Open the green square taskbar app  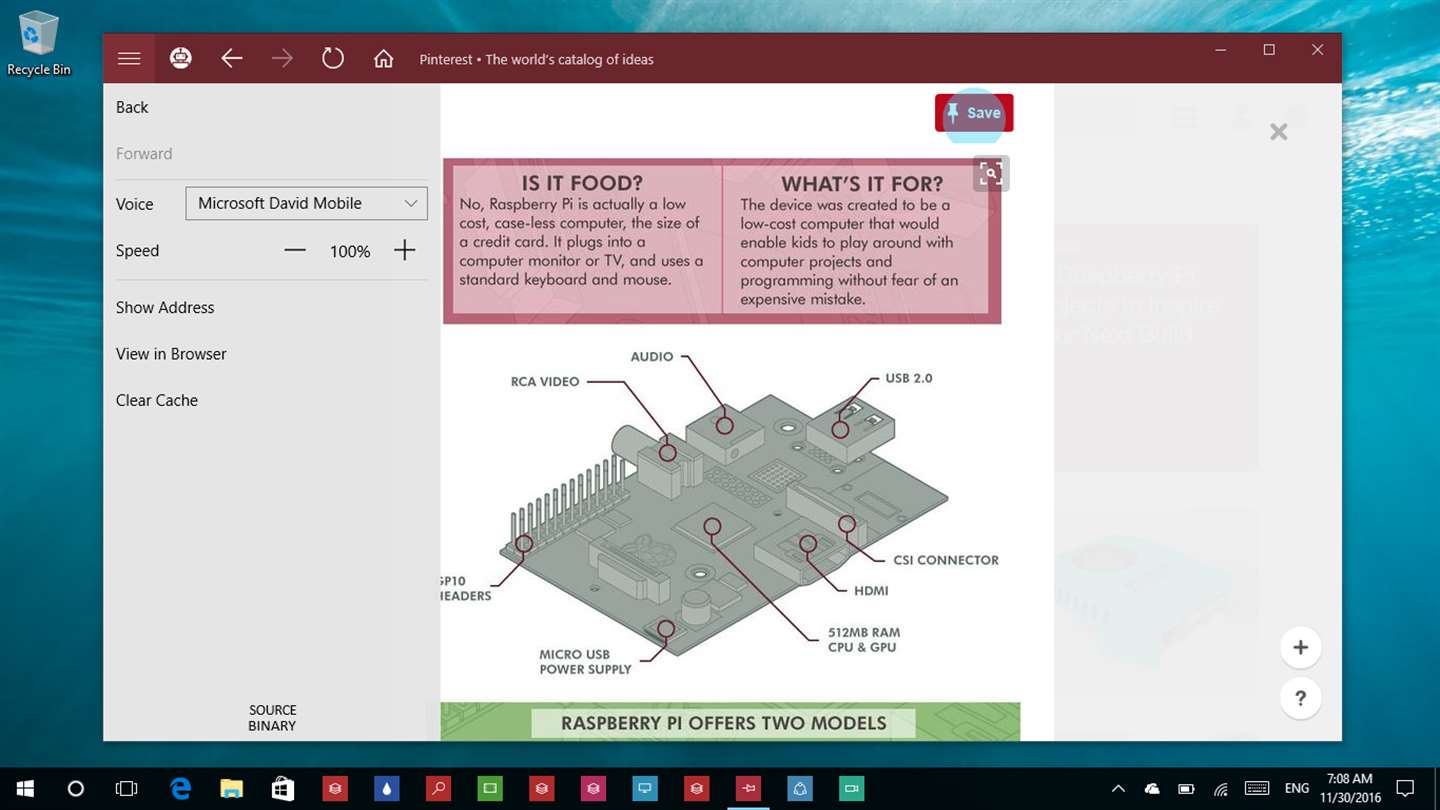[x=490, y=789]
